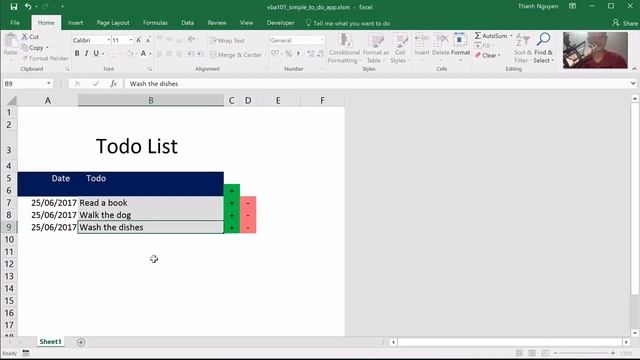Click the Select All corner triangle
Viewport: 640px width, 360px height.
click(x=12, y=100)
